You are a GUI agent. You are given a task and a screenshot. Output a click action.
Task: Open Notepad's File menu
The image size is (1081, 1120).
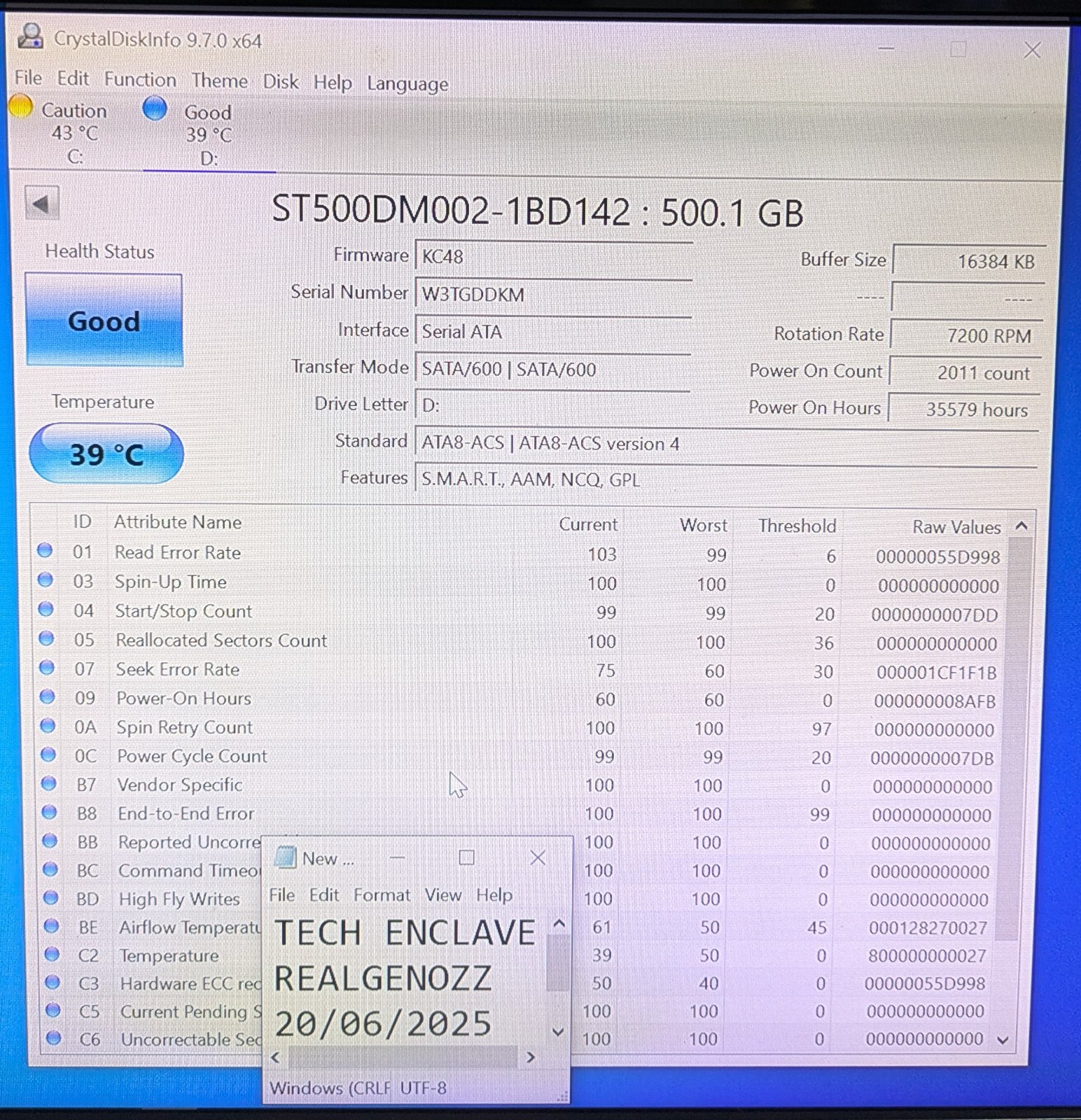click(282, 895)
